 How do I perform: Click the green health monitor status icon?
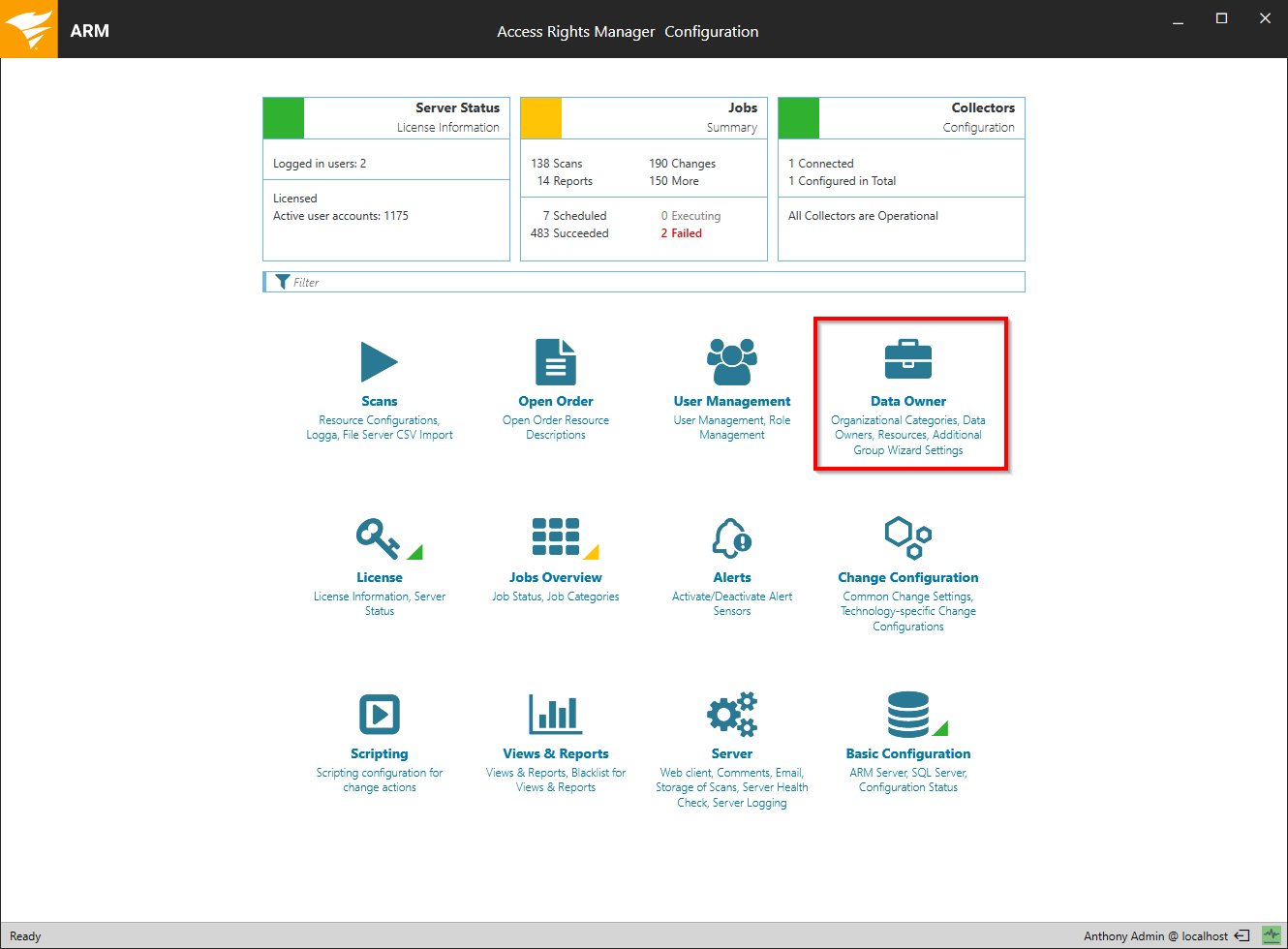tap(1271, 935)
